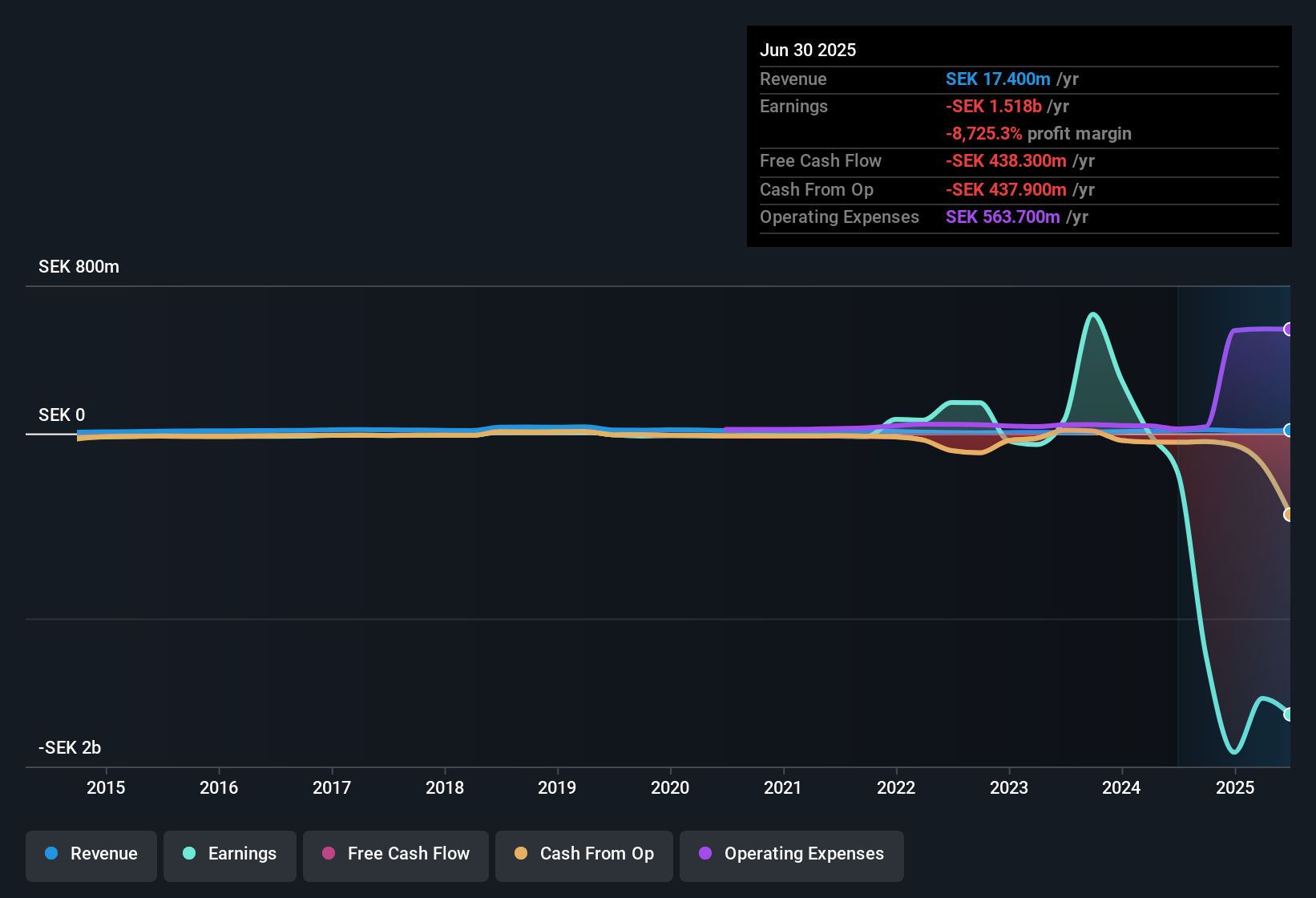Image resolution: width=1316 pixels, height=898 pixels.
Task: Toggle the Free Cash Flow series
Action: pos(396,854)
